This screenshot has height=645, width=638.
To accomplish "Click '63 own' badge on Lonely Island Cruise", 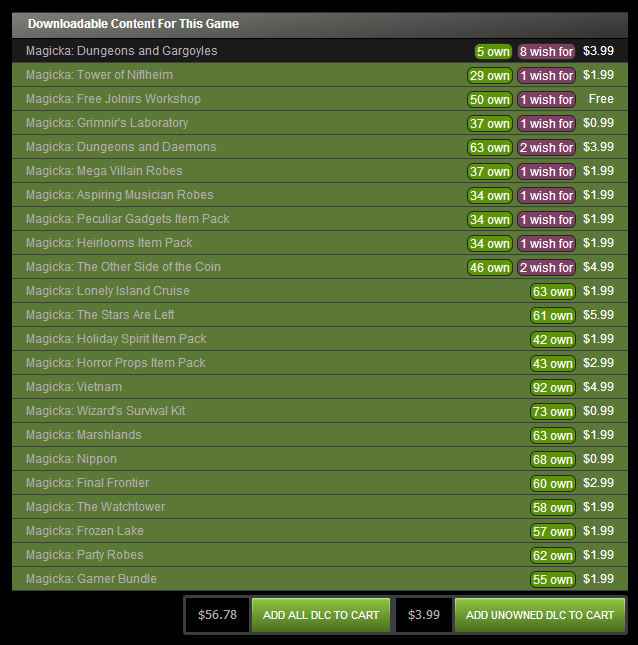I will click(x=553, y=292).
